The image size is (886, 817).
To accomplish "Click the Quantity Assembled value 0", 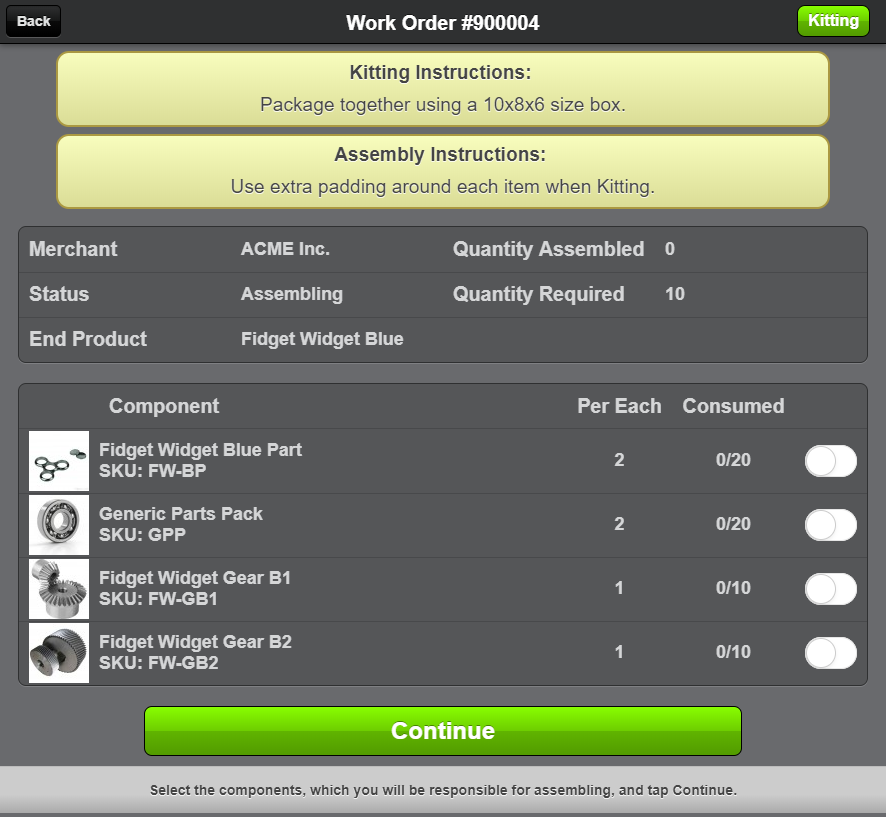I will pos(670,249).
